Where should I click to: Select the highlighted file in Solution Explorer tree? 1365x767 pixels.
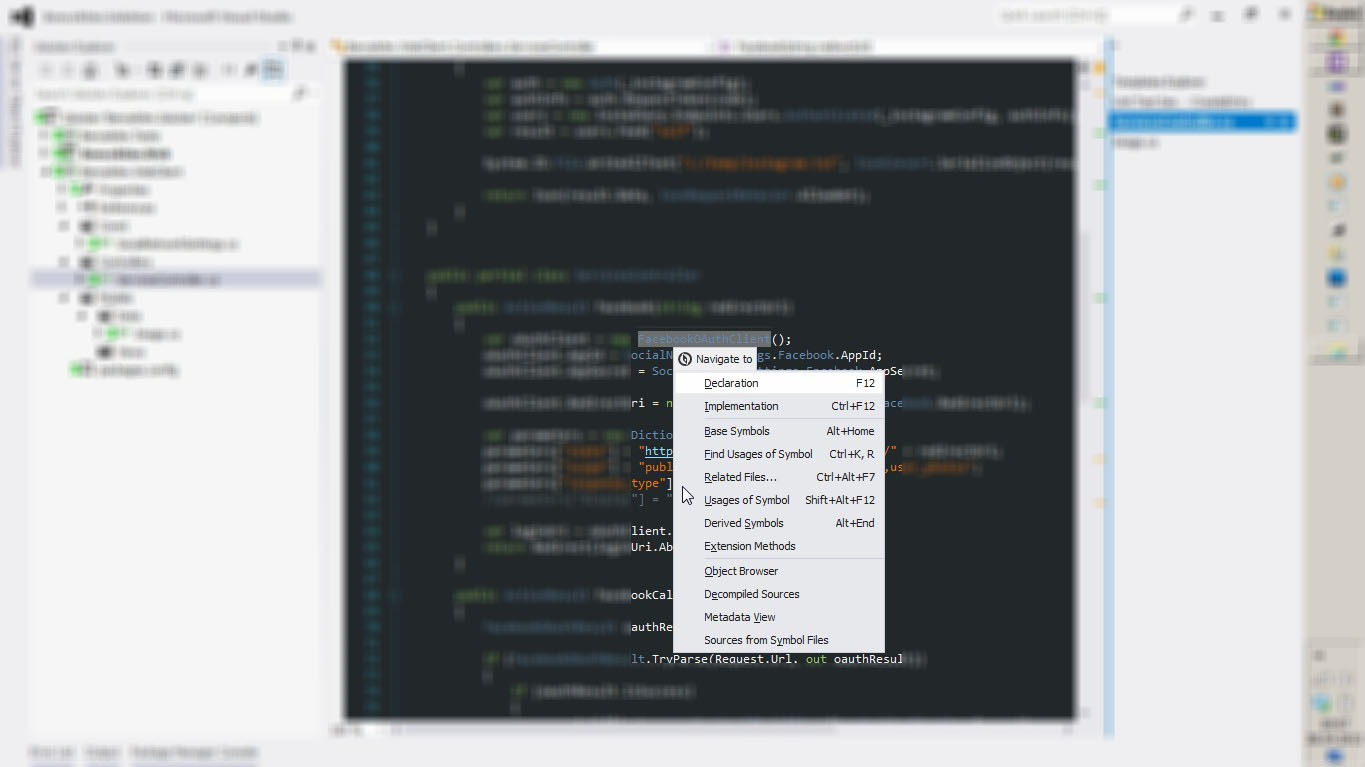165,280
